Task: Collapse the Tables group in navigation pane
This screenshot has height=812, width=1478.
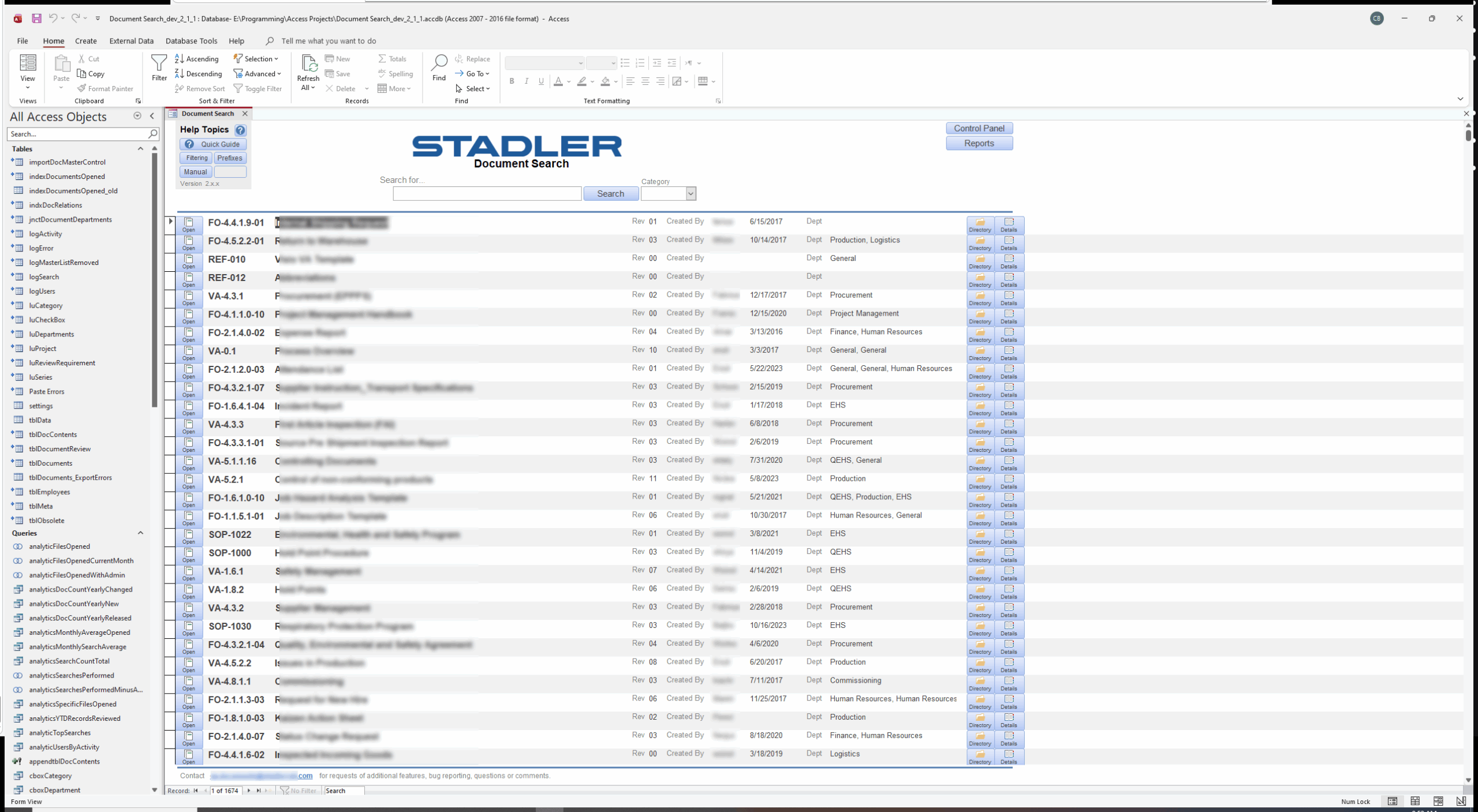Action: 140,149
